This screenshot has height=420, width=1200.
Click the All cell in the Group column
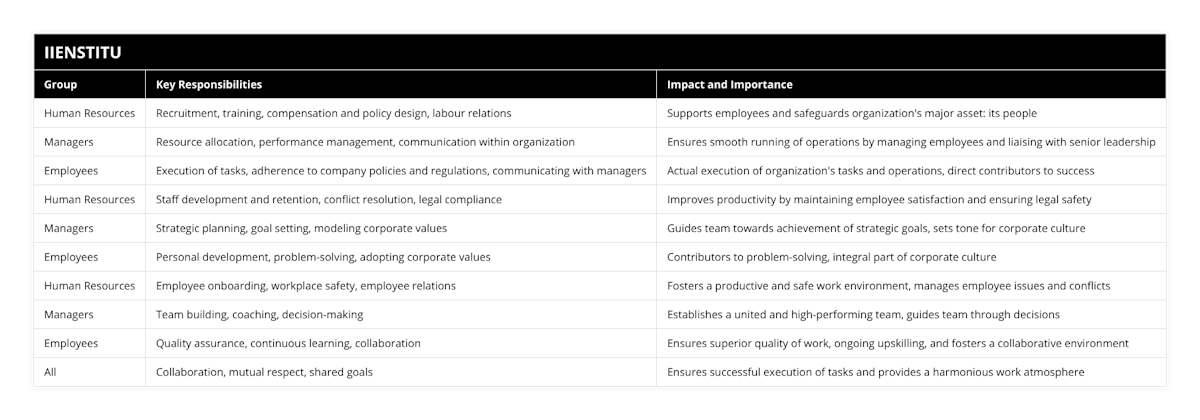tap(51, 372)
